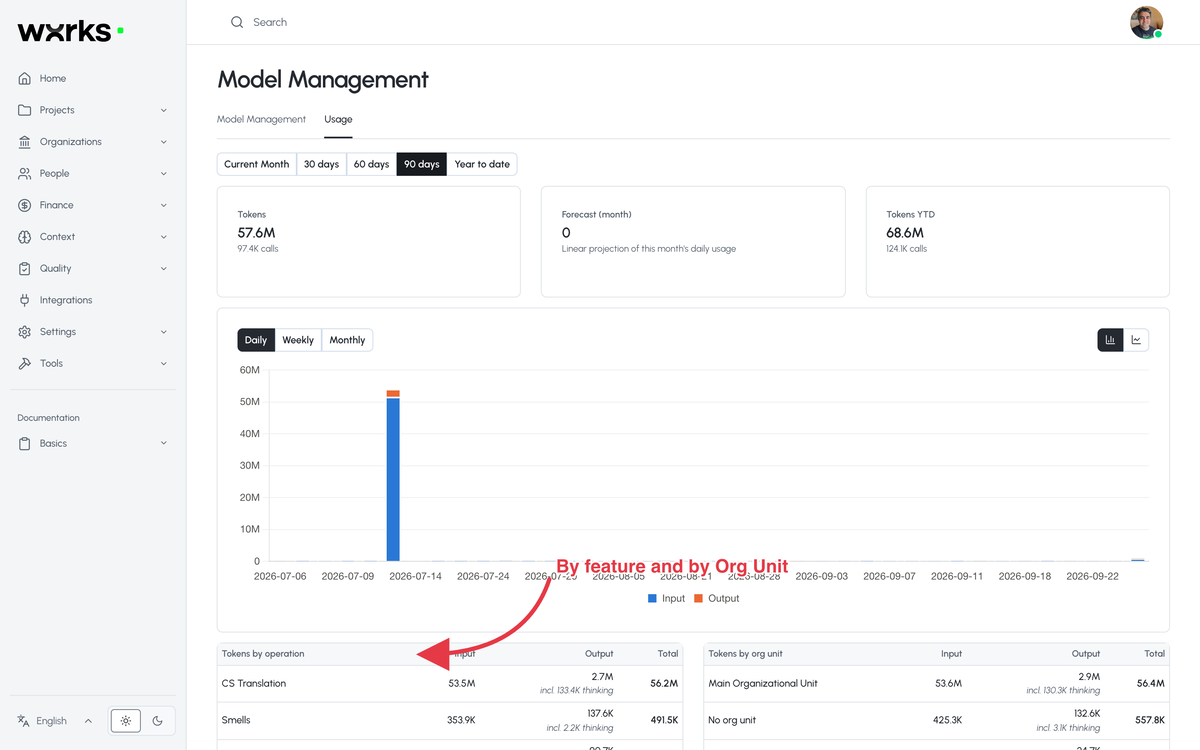Switch to bar chart view
This screenshot has width=1200, height=750.
1110,340
